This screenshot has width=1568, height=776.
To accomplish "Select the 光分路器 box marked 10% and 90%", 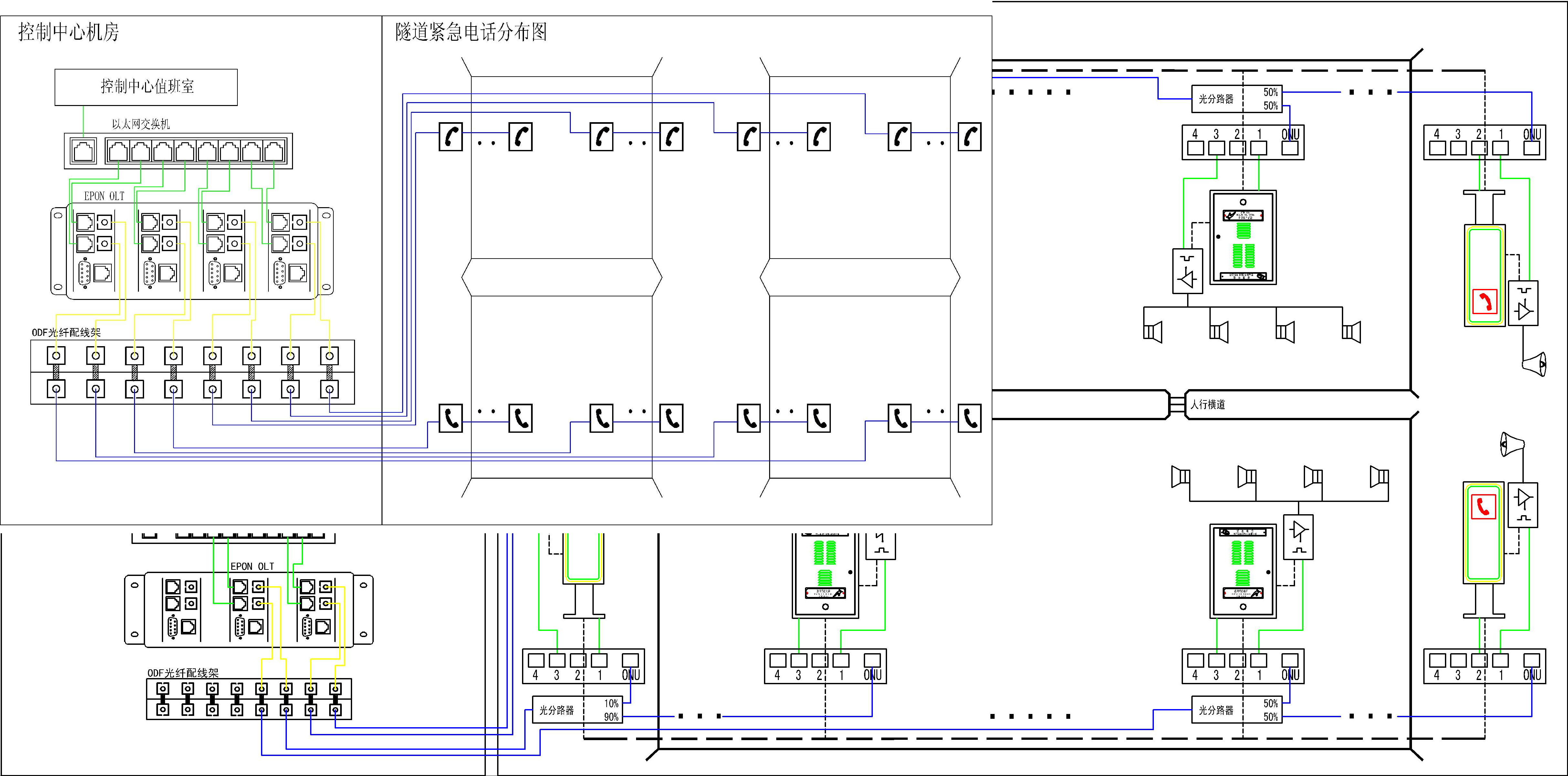I will click(577, 710).
